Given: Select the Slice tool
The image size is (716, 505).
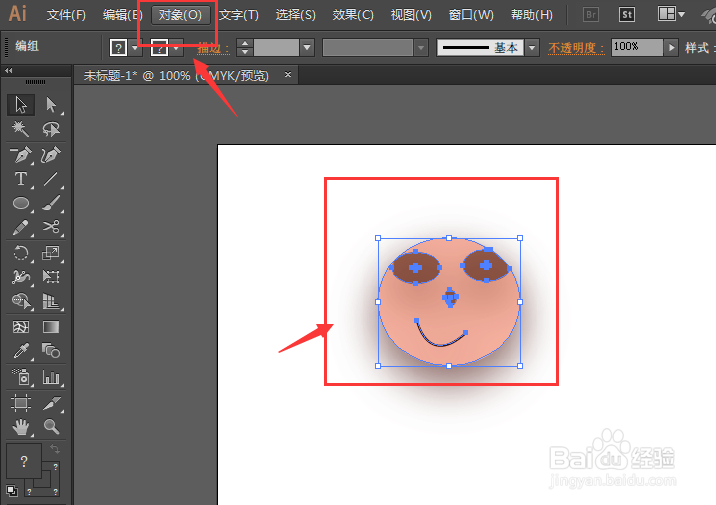Looking at the screenshot, I should click(x=51, y=403).
